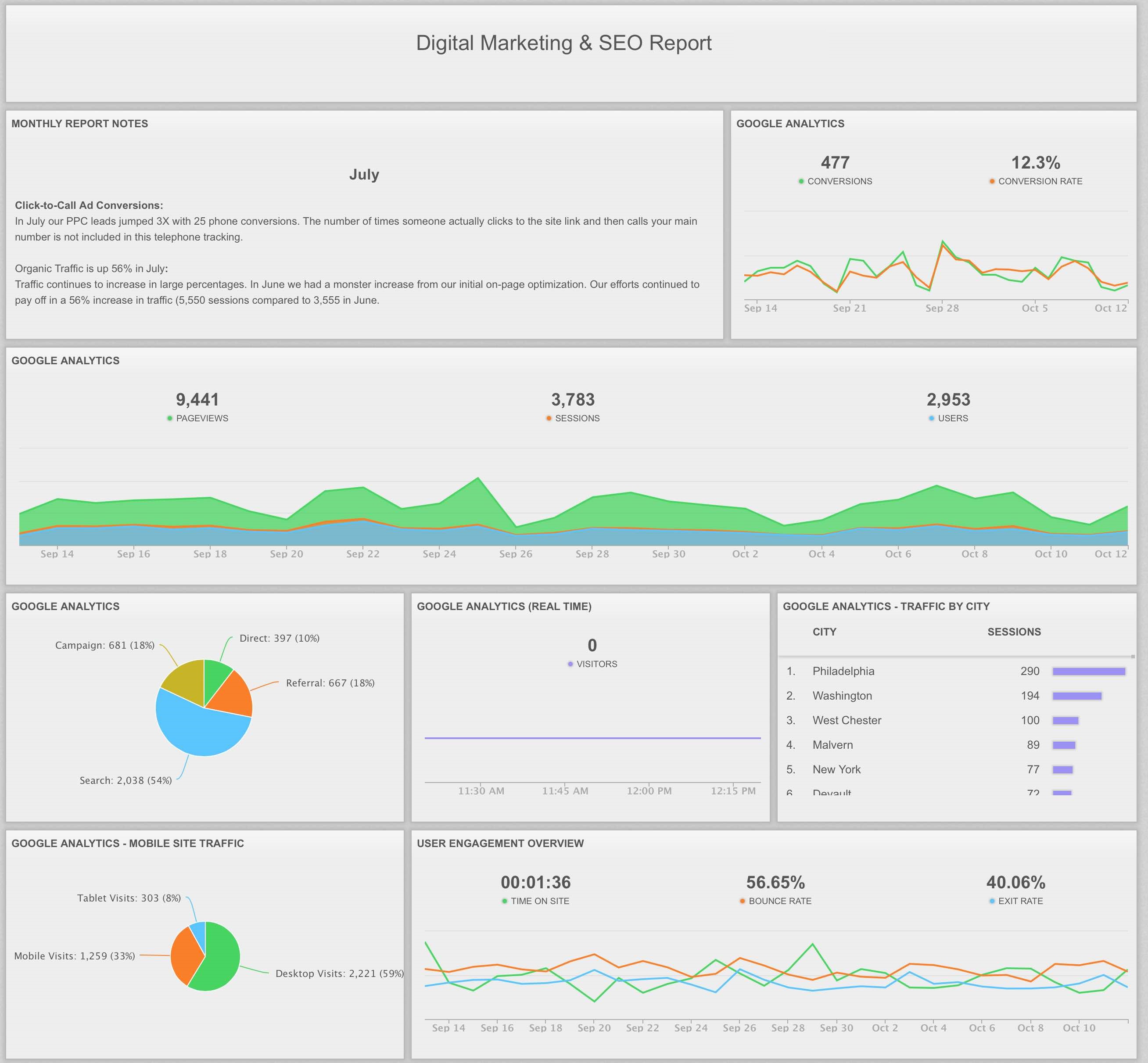The image size is (1148, 1063).
Task: Toggle the Conversions legend dot
Action: point(801,181)
